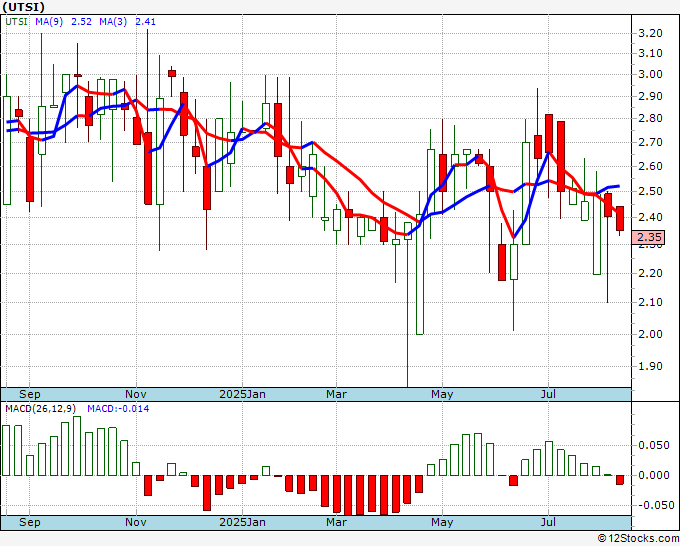The image size is (680, 546).
Task: Click Jul on the price chart date axis
Action: tap(549, 394)
